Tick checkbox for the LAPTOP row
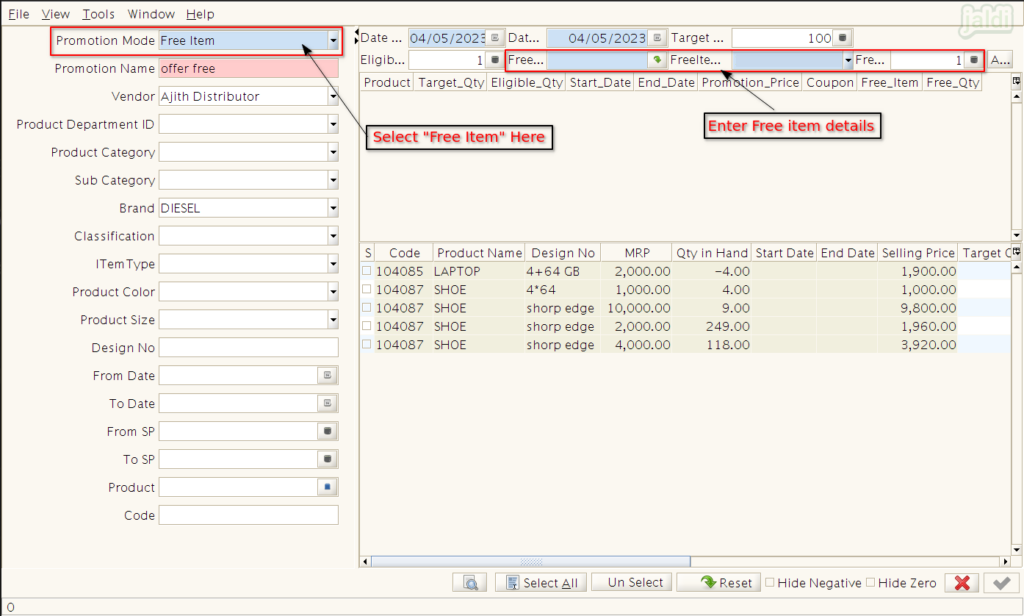 pyautogui.click(x=366, y=270)
